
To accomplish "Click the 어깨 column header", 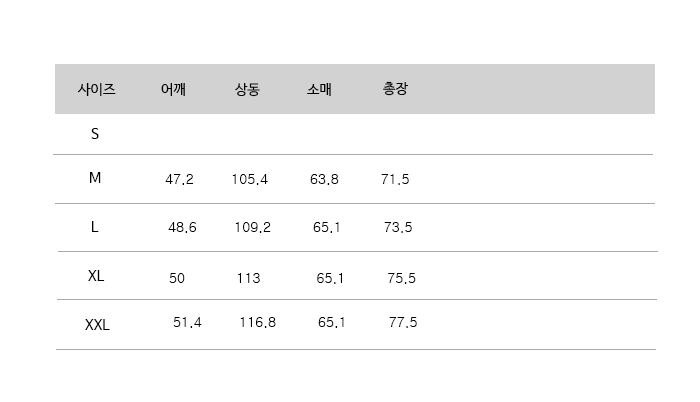I will (173, 89).
